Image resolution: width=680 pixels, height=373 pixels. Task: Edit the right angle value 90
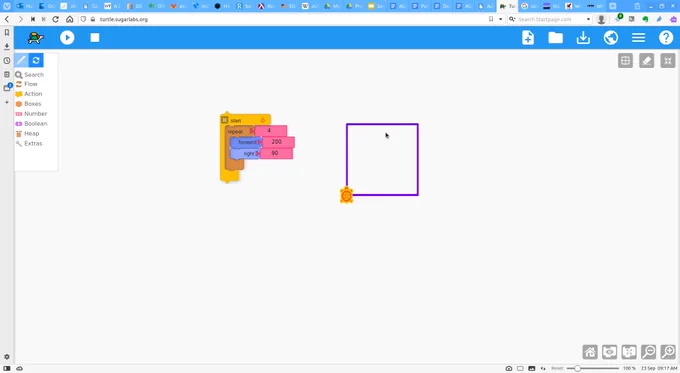point(276,153)
